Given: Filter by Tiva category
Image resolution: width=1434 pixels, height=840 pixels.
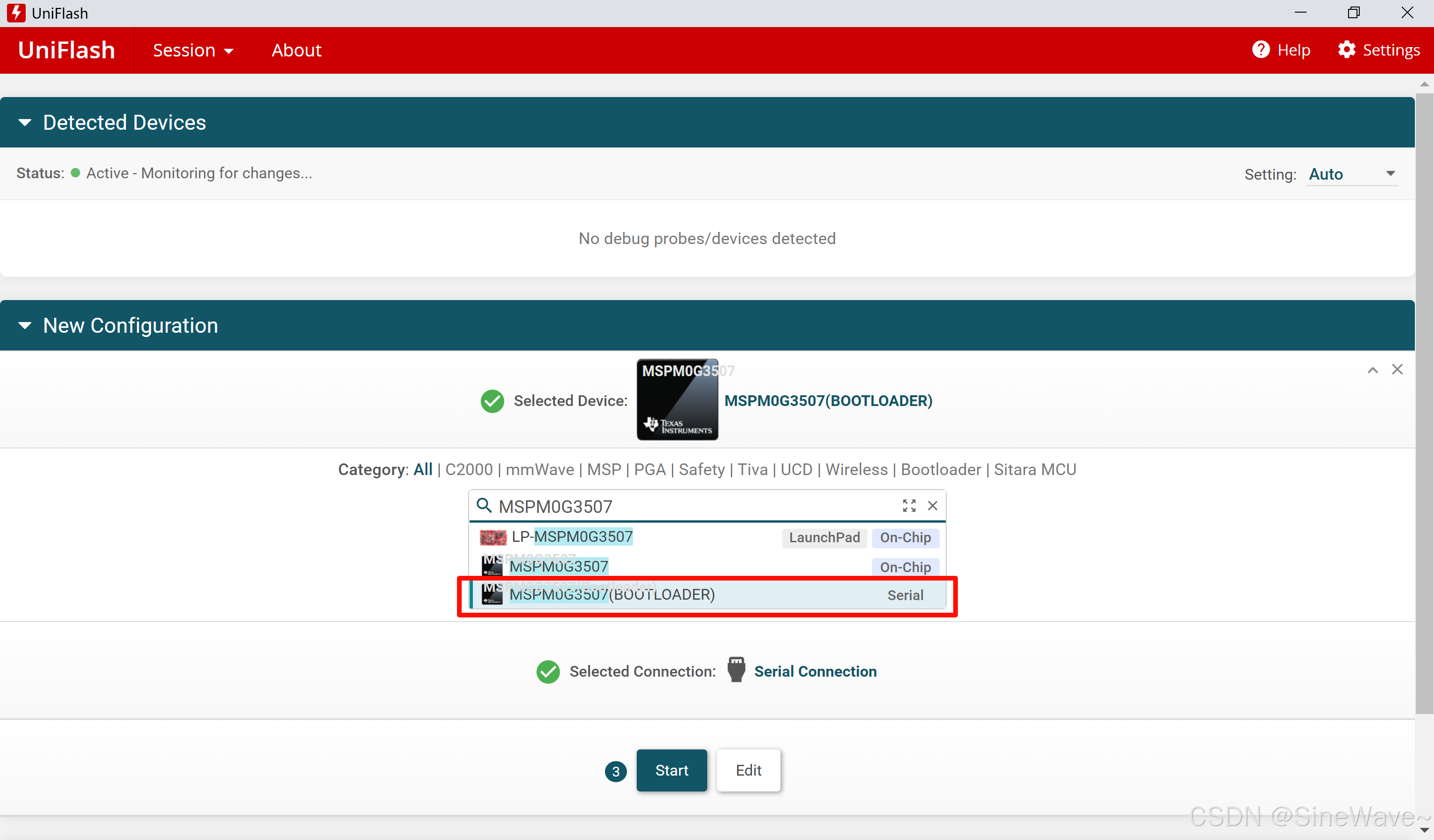Looking at the screenshot, I should click(752, 469).
